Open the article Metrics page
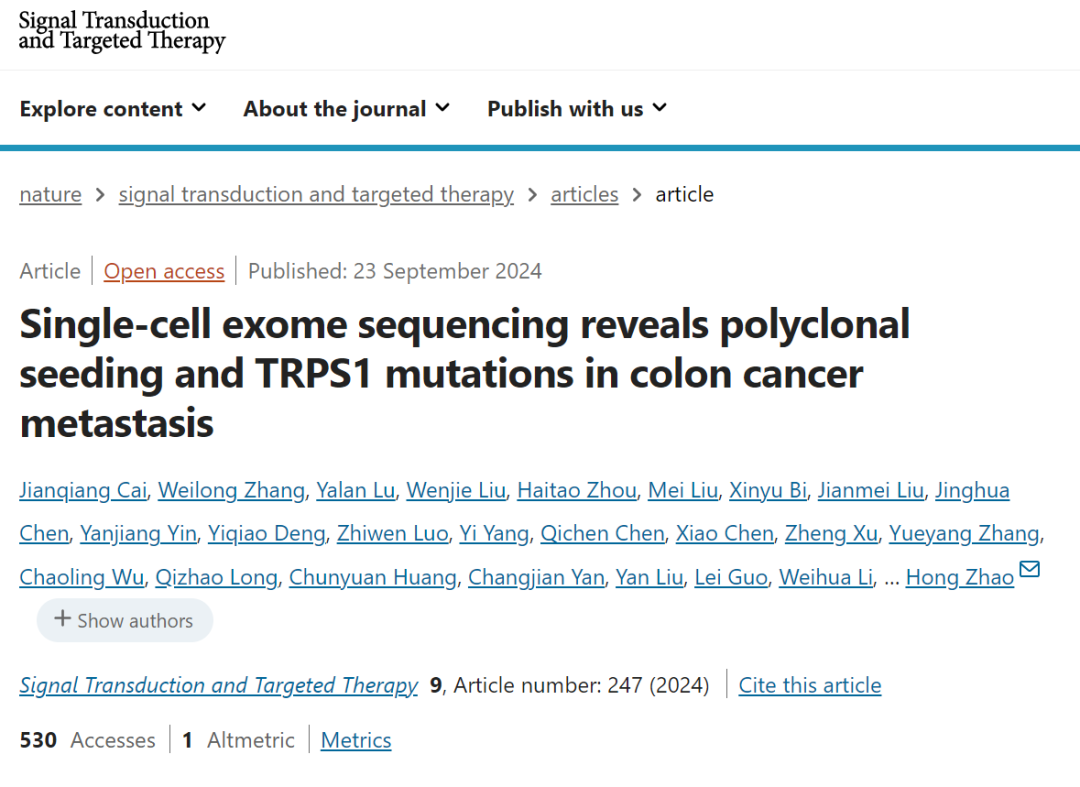This screenshot has height=787, width=1080. (x=356, y=740)
